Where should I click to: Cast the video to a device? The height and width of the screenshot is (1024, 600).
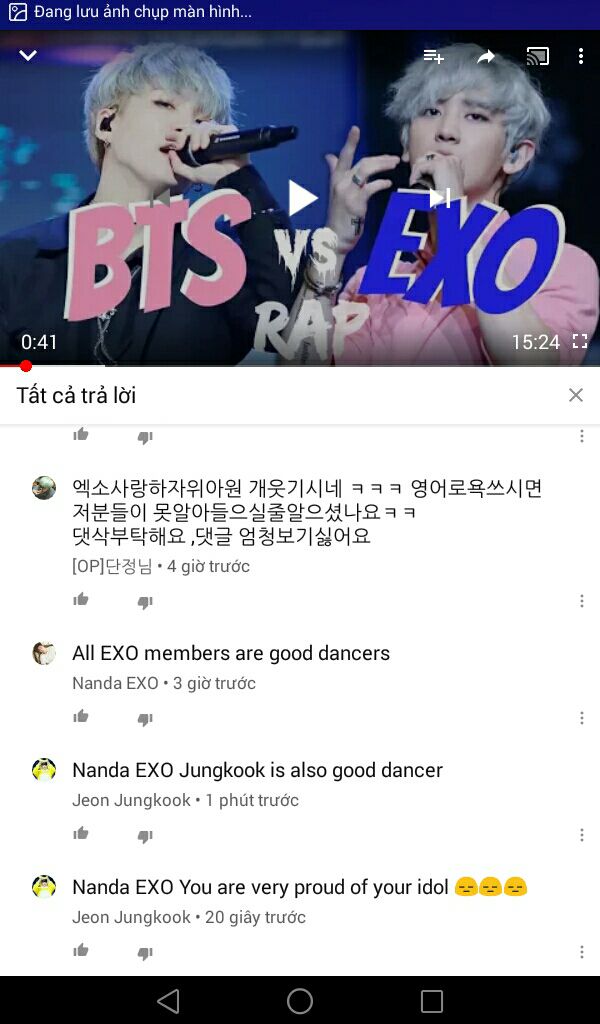tap(537, 56)
